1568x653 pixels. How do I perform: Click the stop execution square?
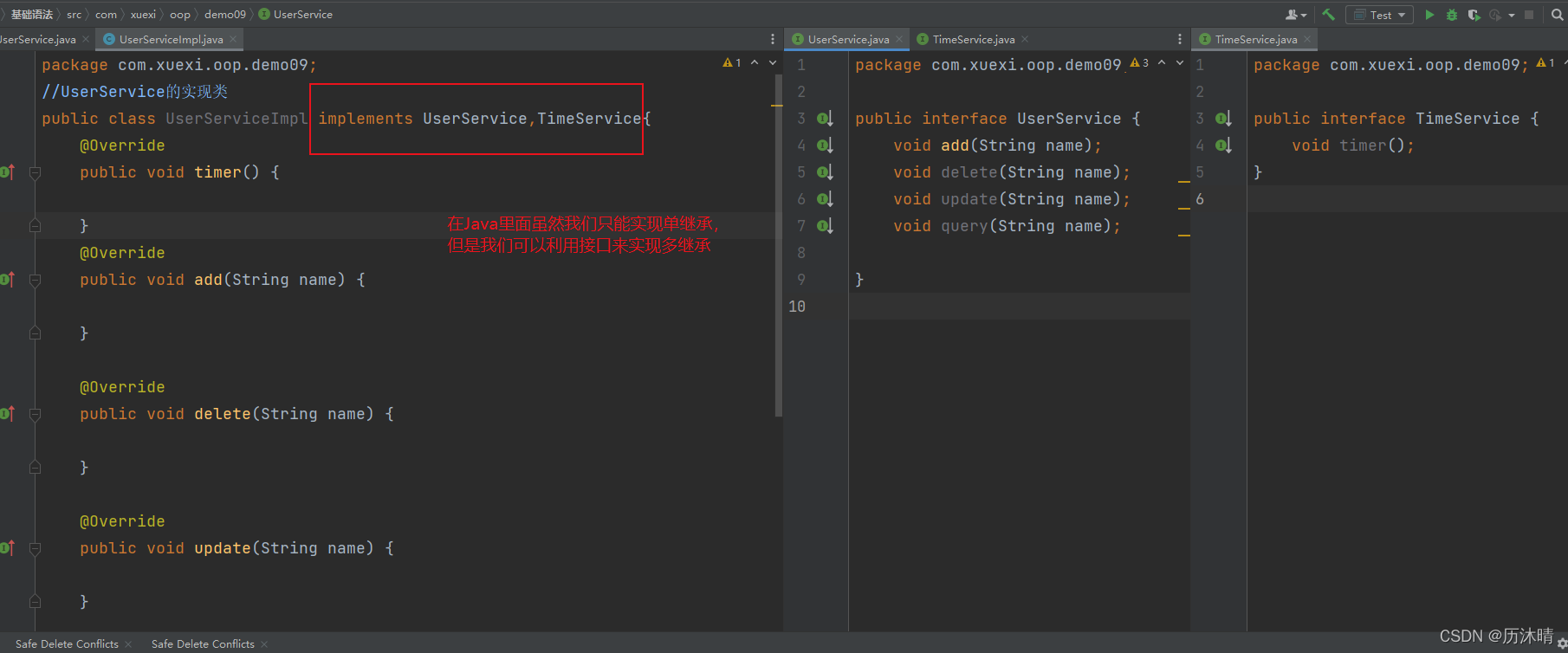pos(1529,15)
